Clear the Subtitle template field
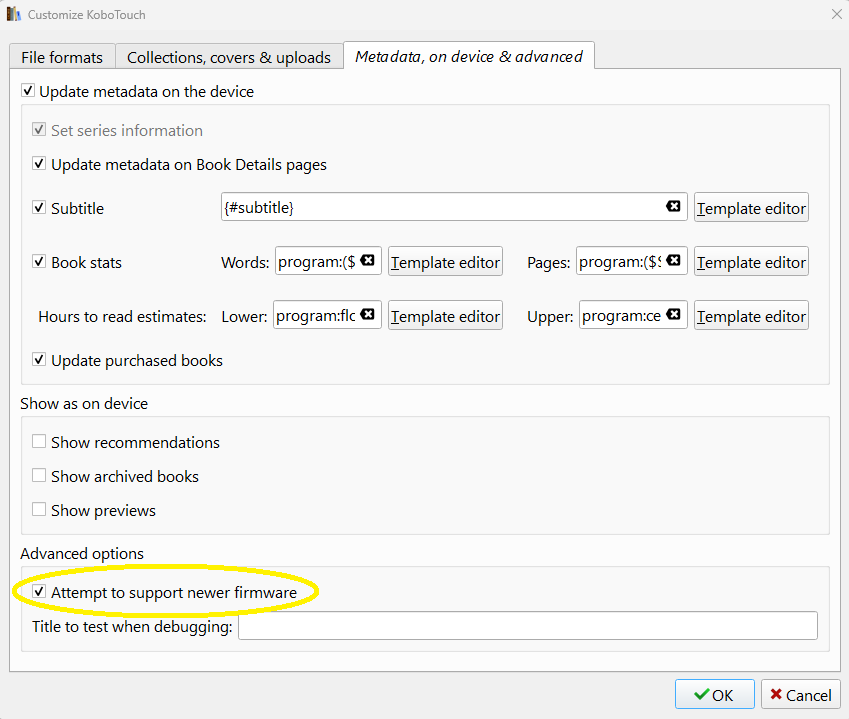Screen dimensions: 849x719 click(x=673, y=206)
